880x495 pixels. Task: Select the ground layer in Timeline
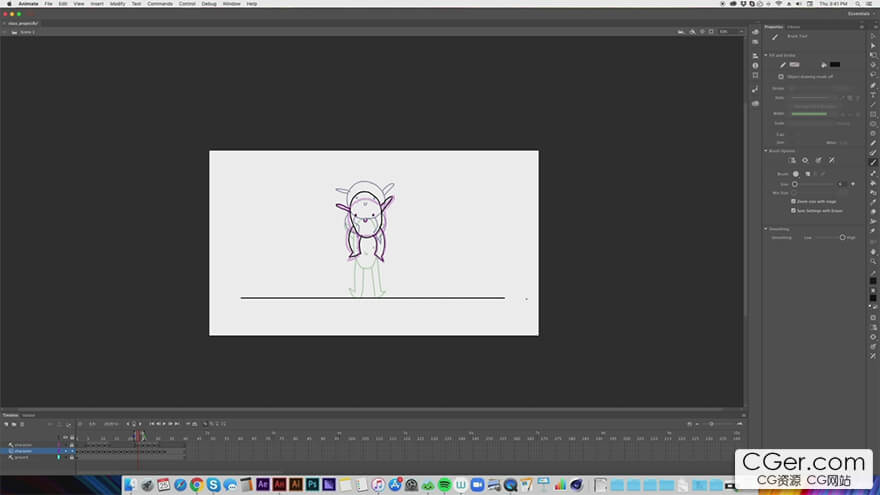[22, 457]
